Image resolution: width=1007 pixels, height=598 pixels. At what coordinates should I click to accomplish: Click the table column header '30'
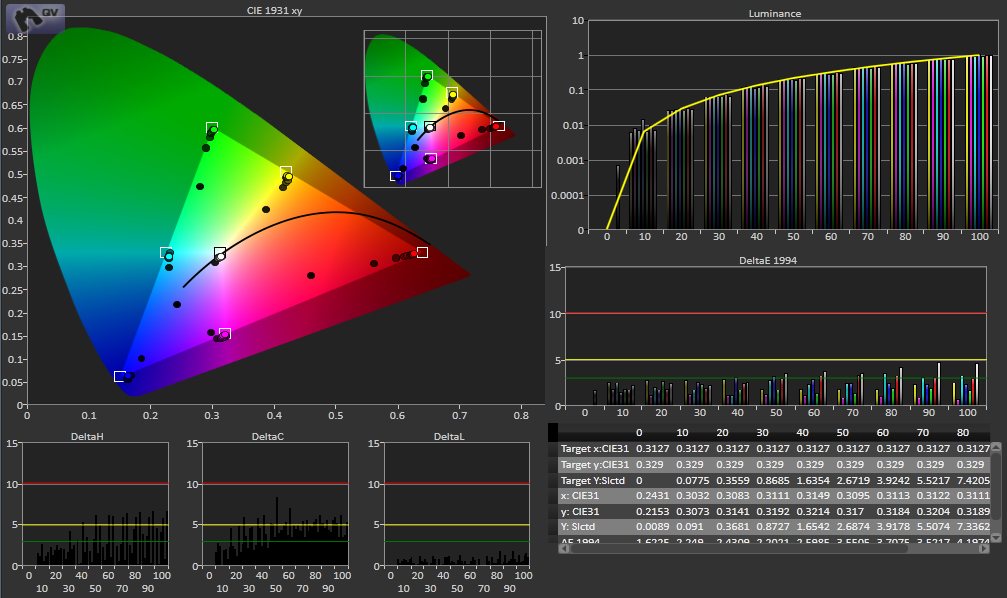pyautogui.click(x=762, y=432)
